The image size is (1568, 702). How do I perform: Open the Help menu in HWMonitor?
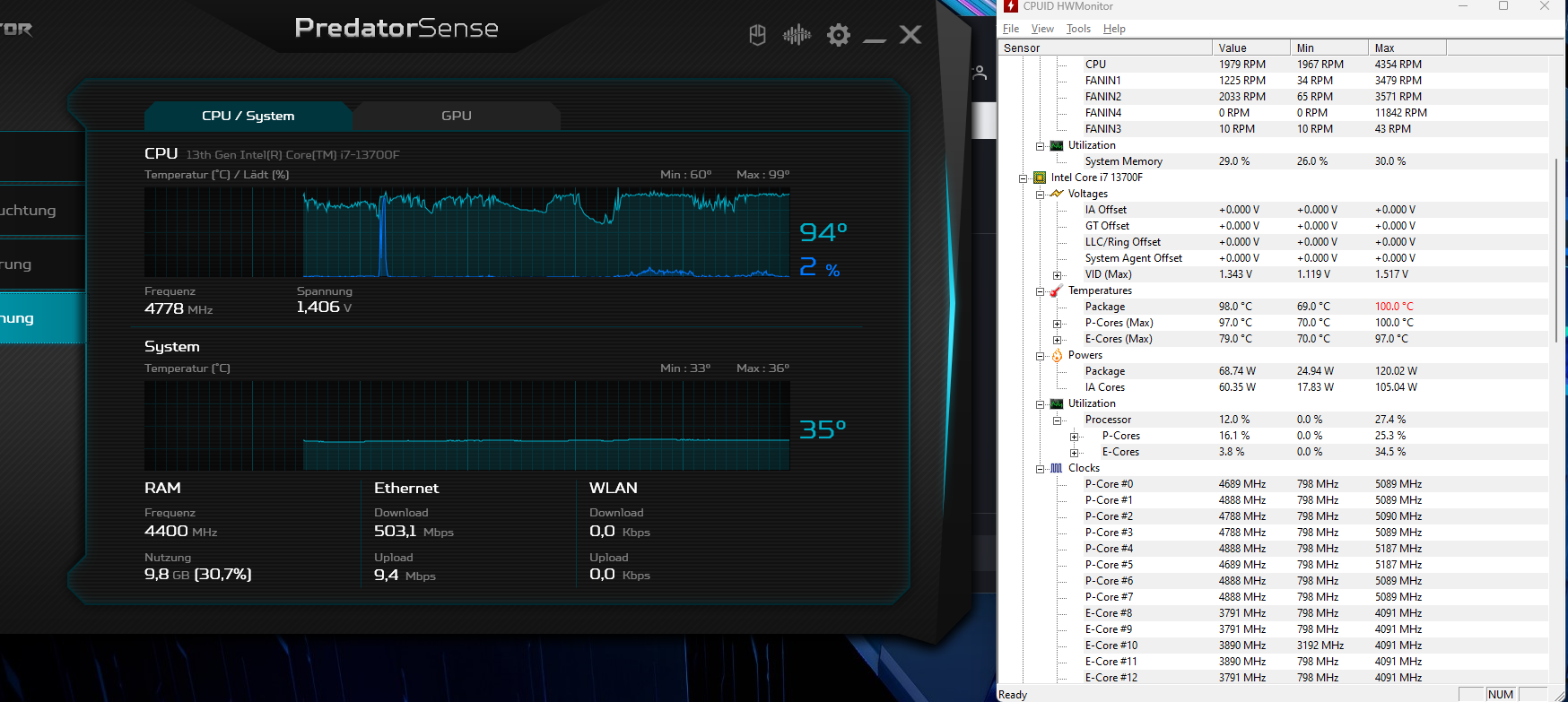click(1114, 29)
